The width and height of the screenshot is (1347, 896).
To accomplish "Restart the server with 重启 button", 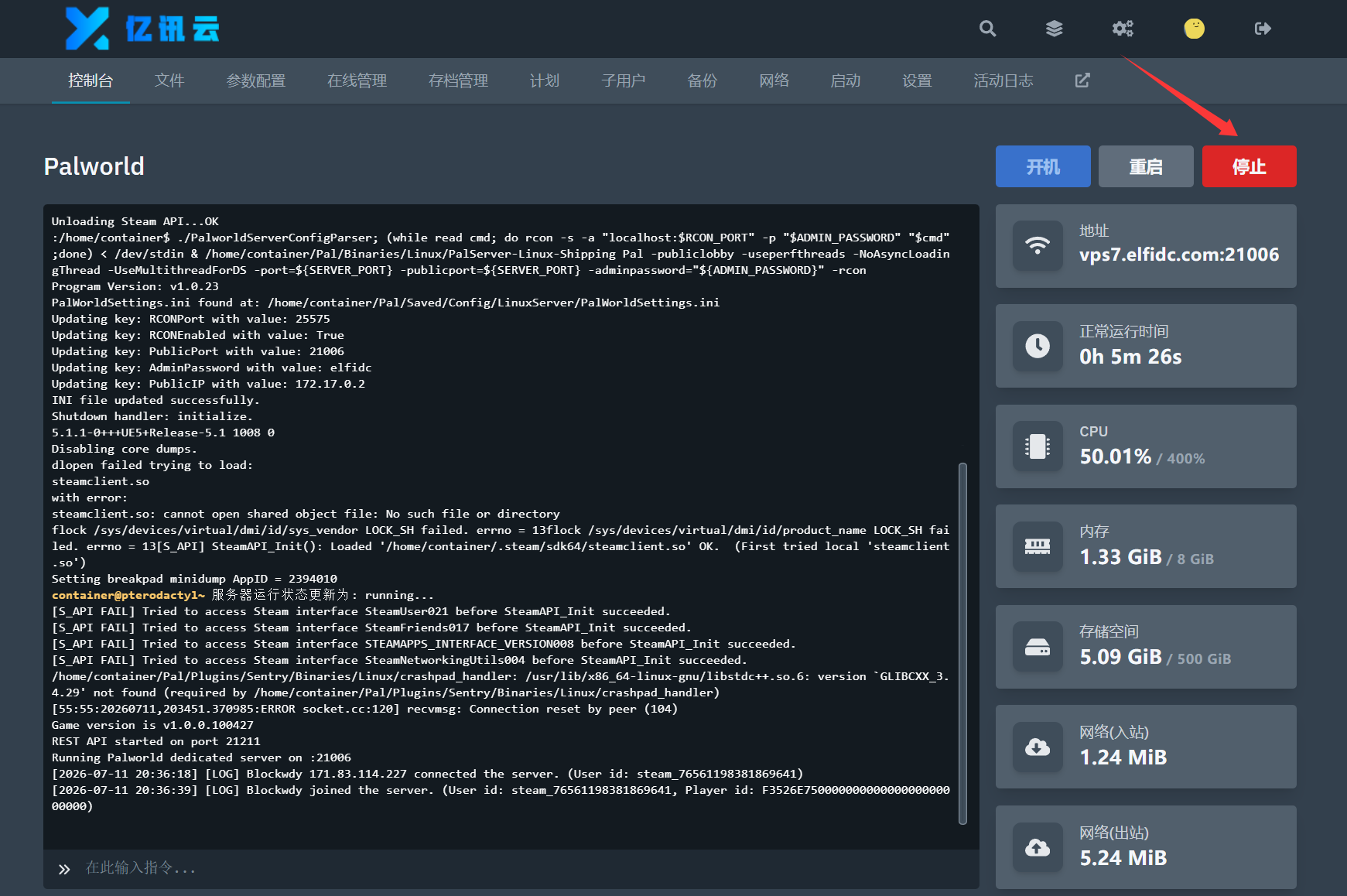I will (x=1146, y=166).
